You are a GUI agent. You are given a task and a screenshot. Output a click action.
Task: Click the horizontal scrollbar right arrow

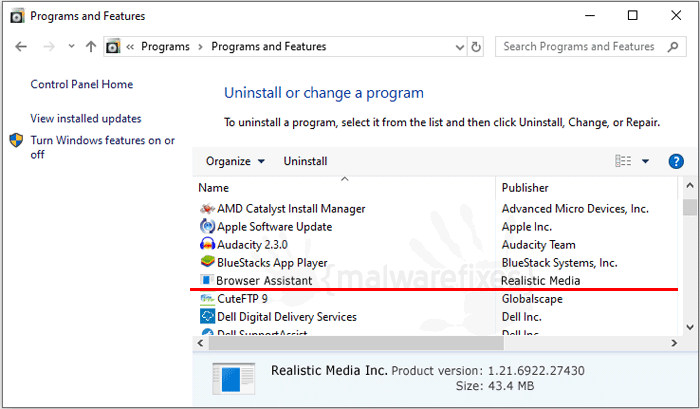[674, 343]
